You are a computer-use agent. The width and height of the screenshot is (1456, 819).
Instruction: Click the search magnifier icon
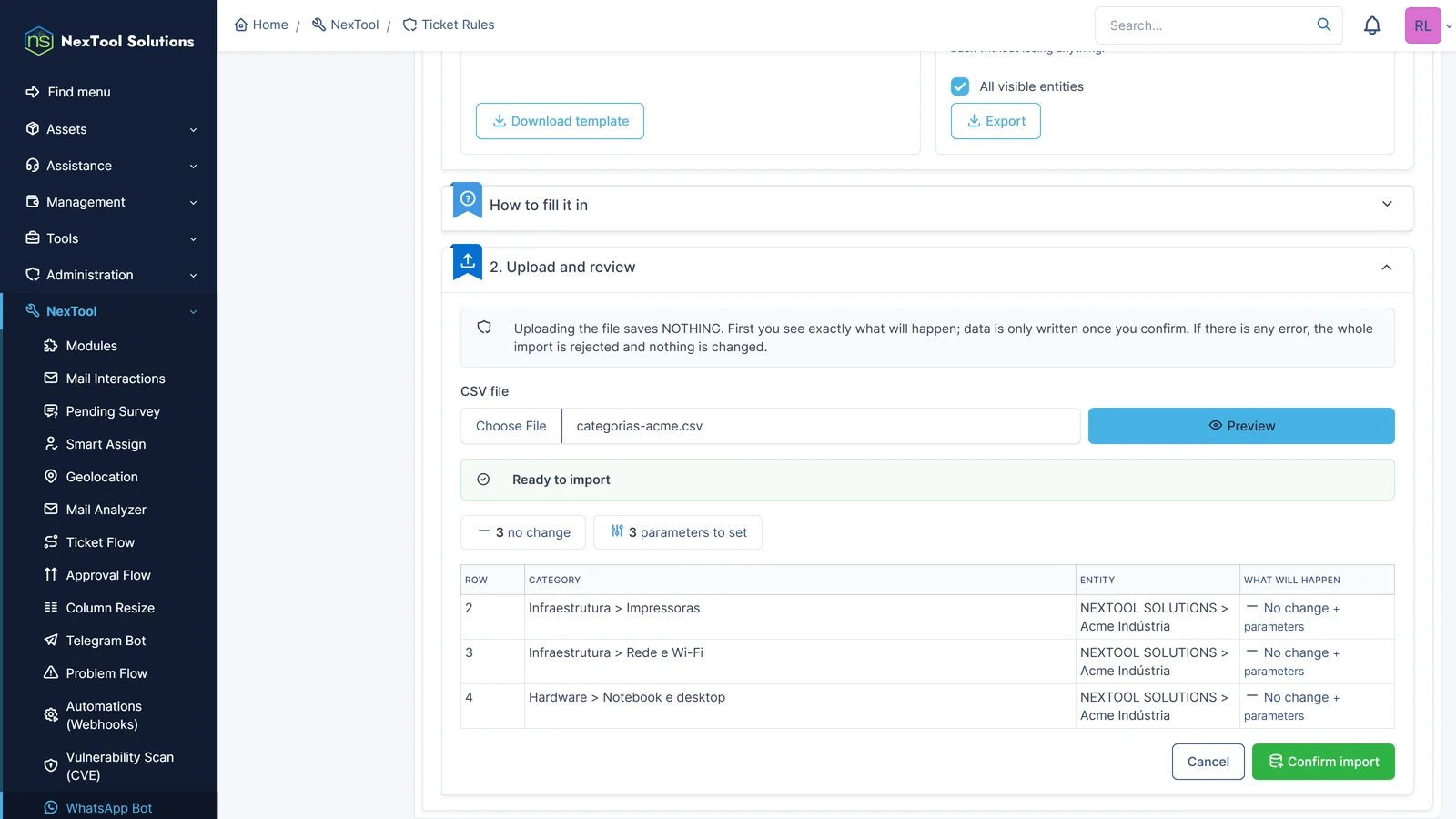coord(1324,25)
